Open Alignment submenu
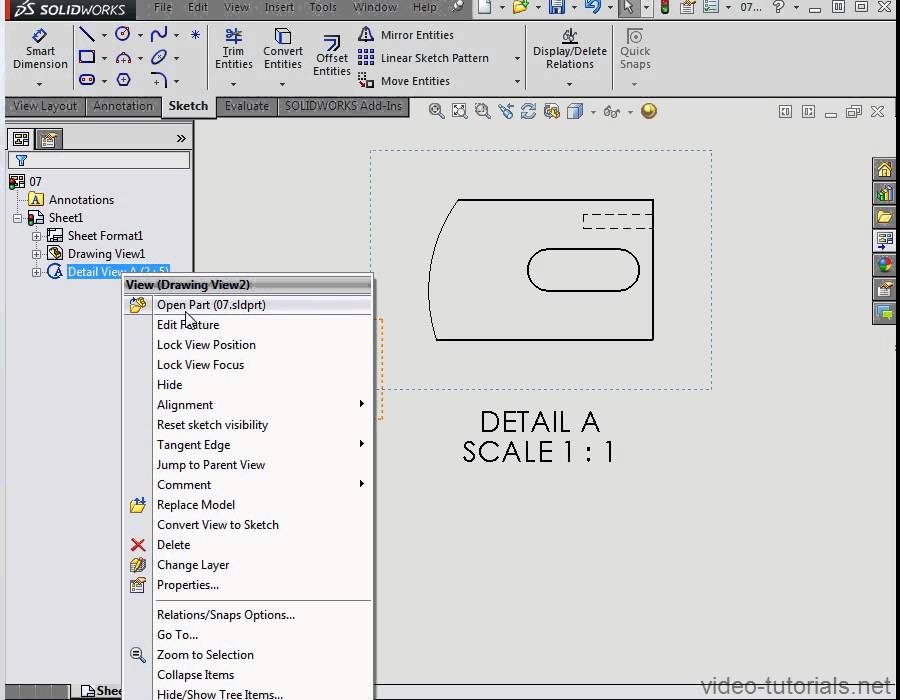The height and width of the screenshot is (700, 900). click(x=247, y=405)
